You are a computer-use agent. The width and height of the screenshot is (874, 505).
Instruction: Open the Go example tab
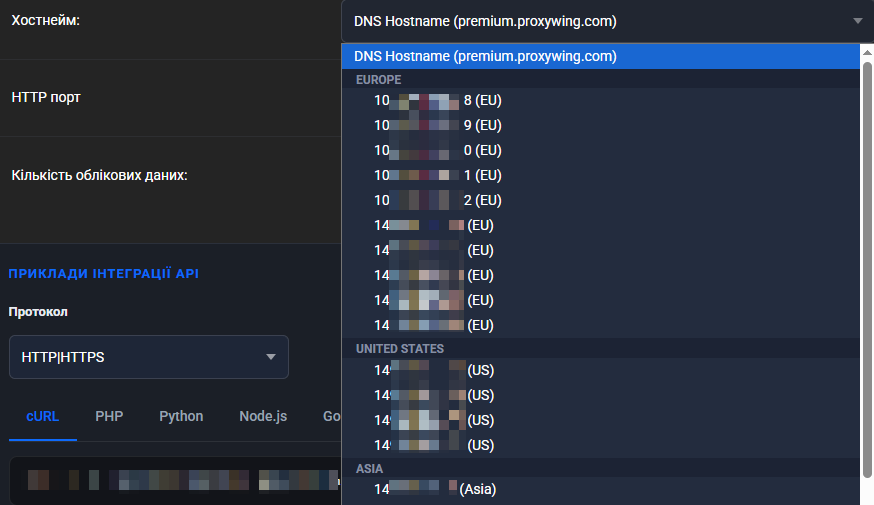coord(332,416)
